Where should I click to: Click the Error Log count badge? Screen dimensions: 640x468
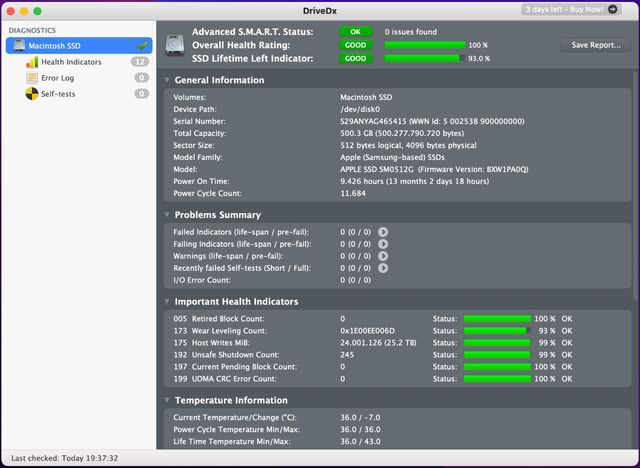coord(142,78)
